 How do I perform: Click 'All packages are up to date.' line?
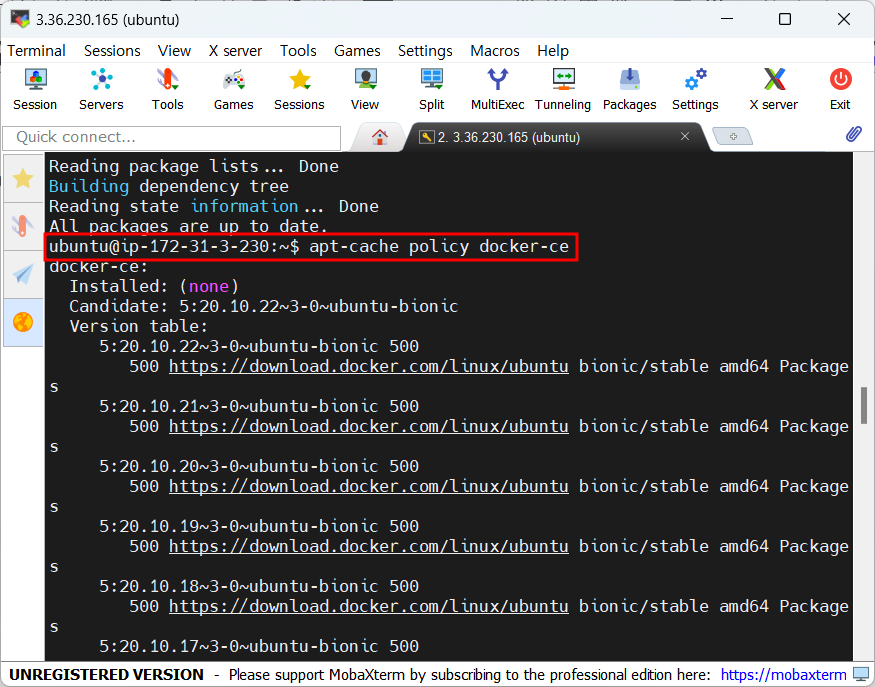188,226
